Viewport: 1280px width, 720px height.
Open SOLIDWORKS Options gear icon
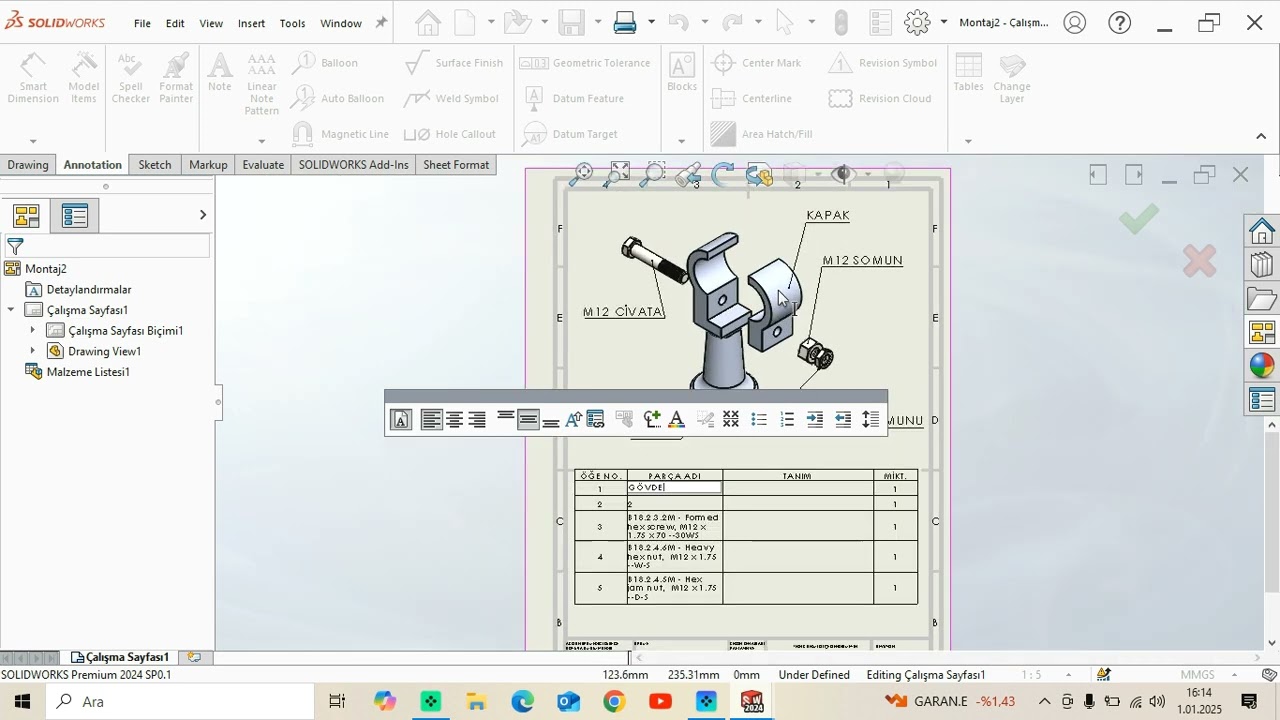click(x=917, y=22)
